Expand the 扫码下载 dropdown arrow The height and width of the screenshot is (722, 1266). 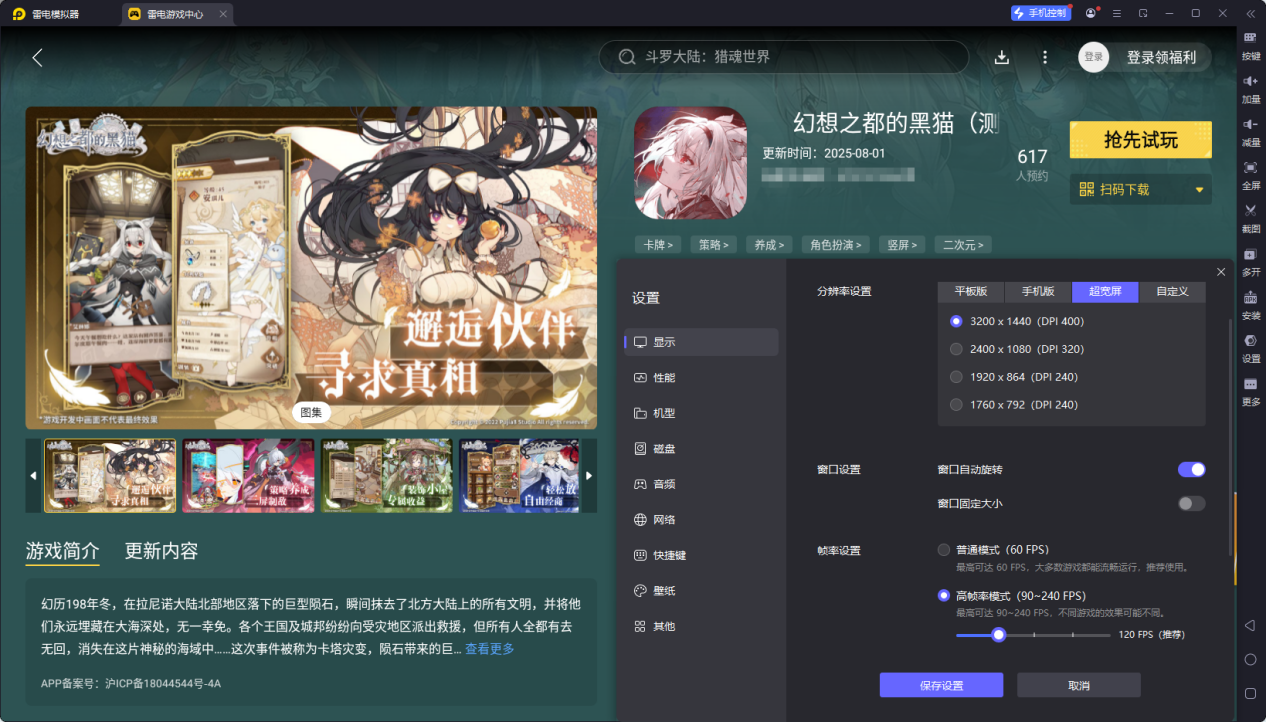(1199, 190)
